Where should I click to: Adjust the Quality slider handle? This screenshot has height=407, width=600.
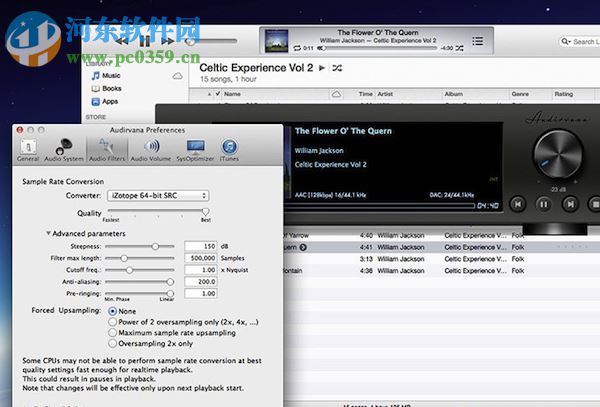[x=205, y=212]
